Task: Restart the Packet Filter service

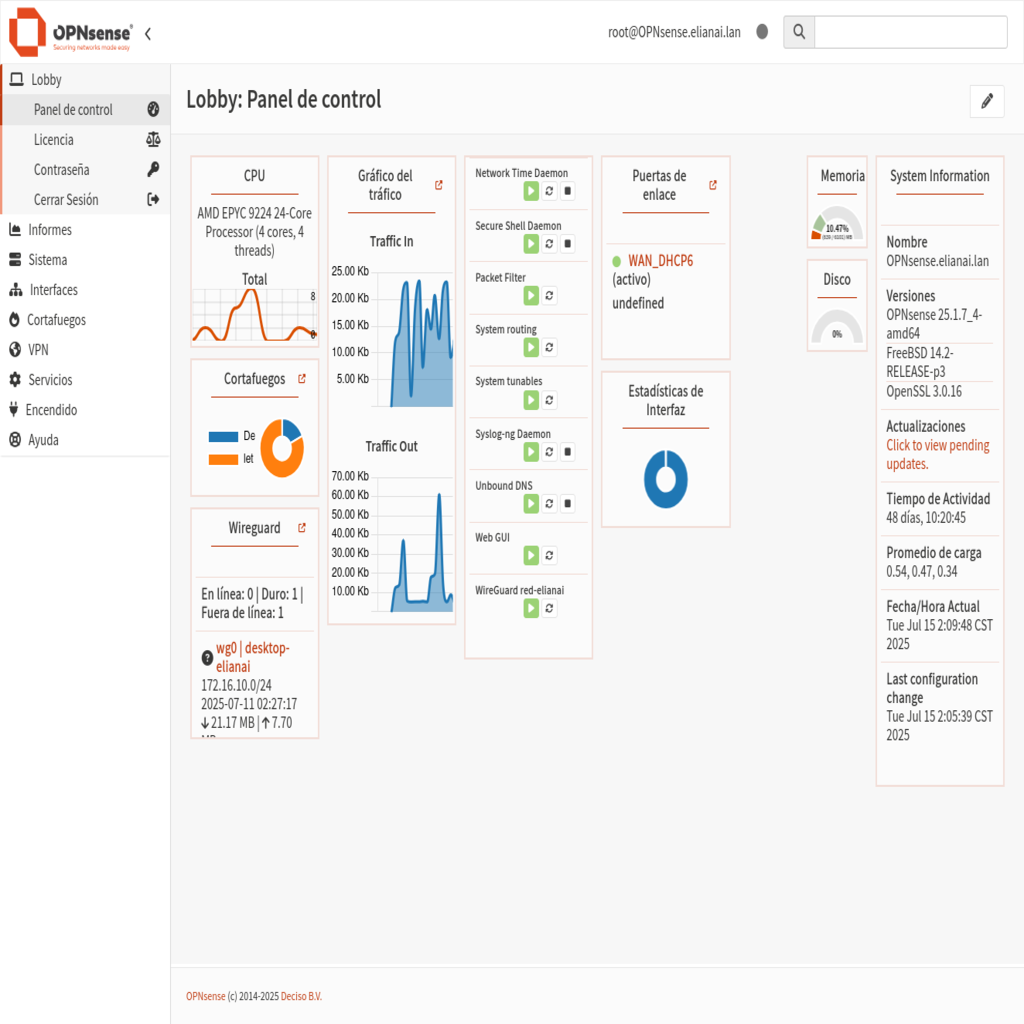Action: (549, 295)
